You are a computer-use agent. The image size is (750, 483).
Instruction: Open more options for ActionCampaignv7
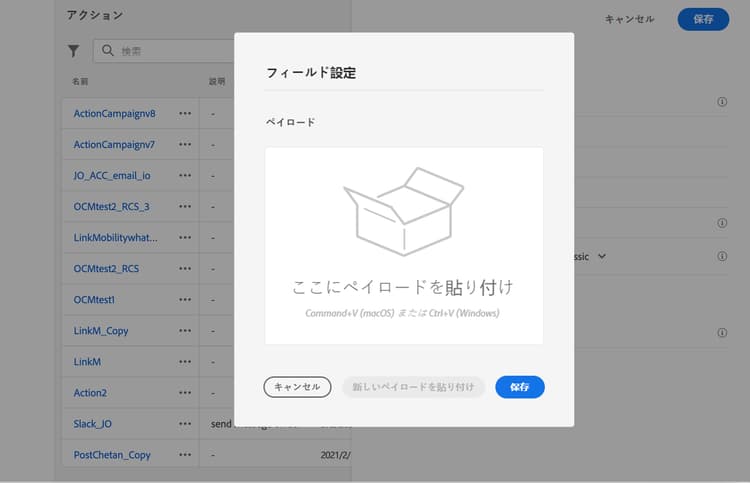185,144
